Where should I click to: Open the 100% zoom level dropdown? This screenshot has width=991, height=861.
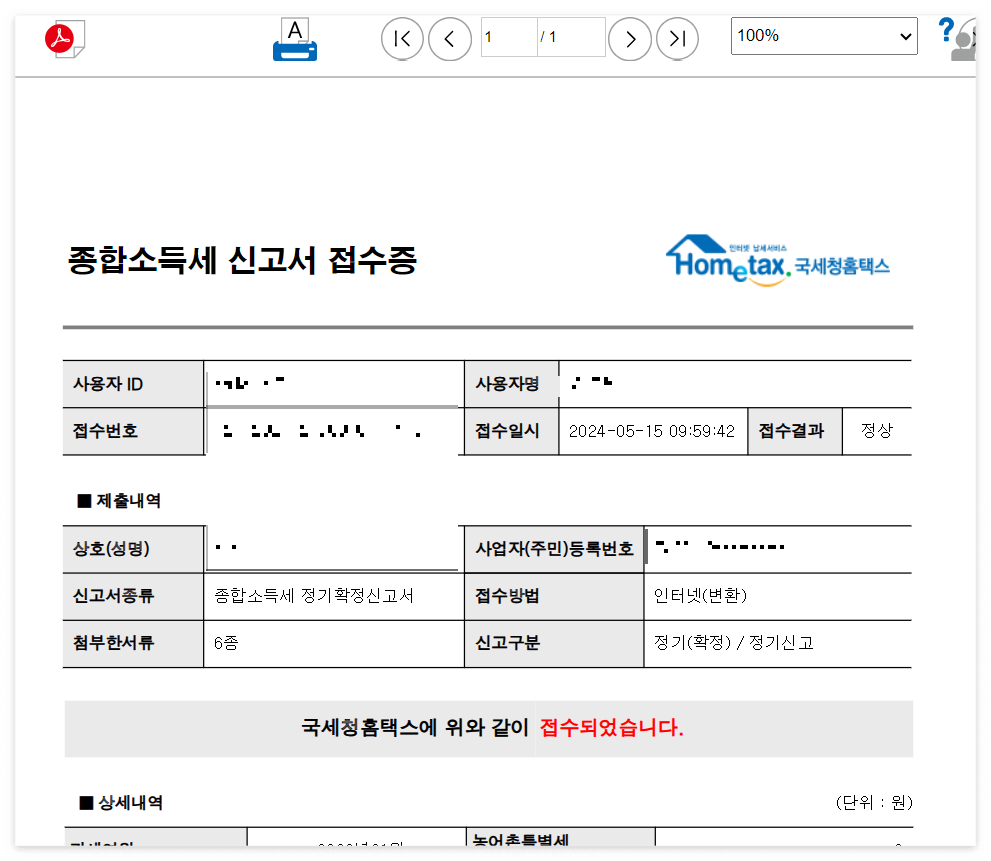824,36
